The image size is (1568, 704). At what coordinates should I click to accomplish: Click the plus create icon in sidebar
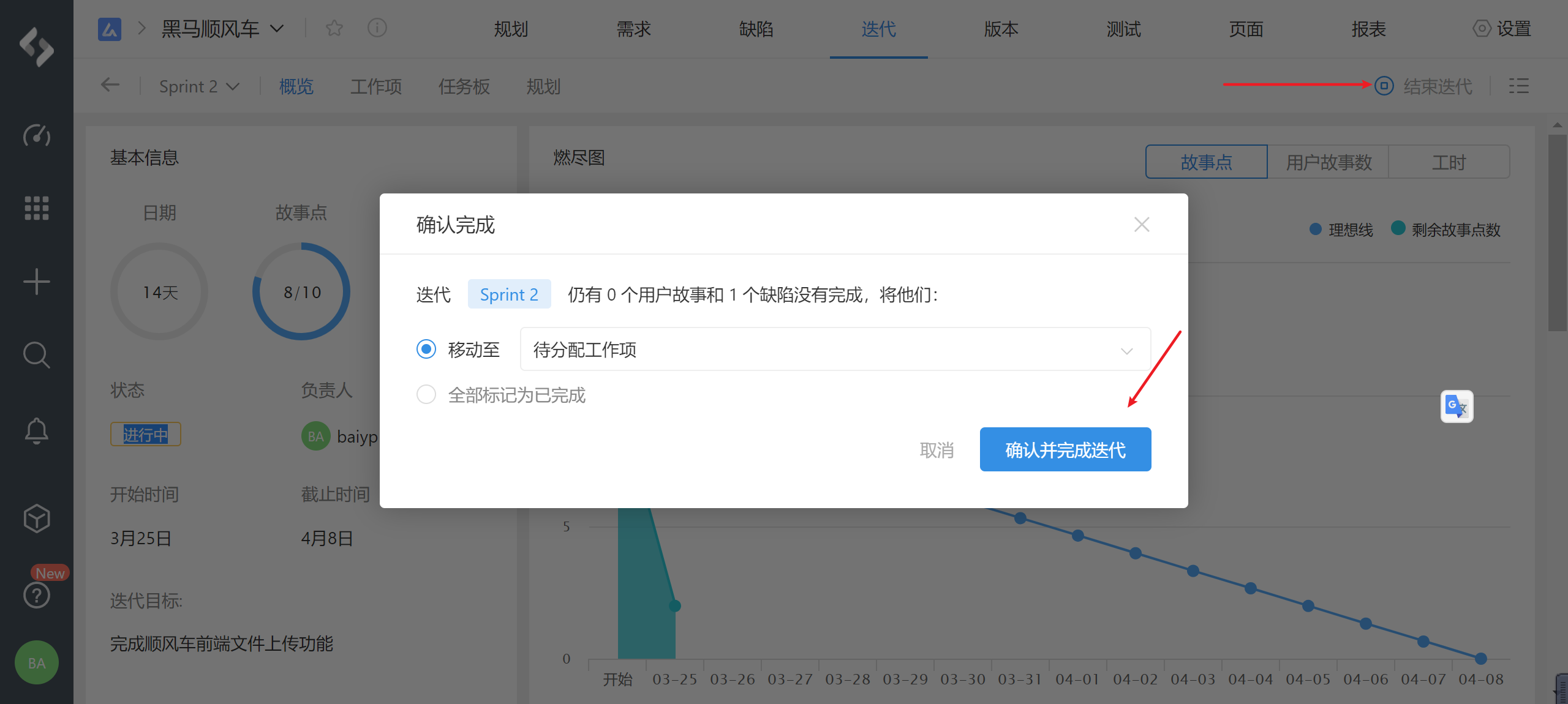[36, 282]
